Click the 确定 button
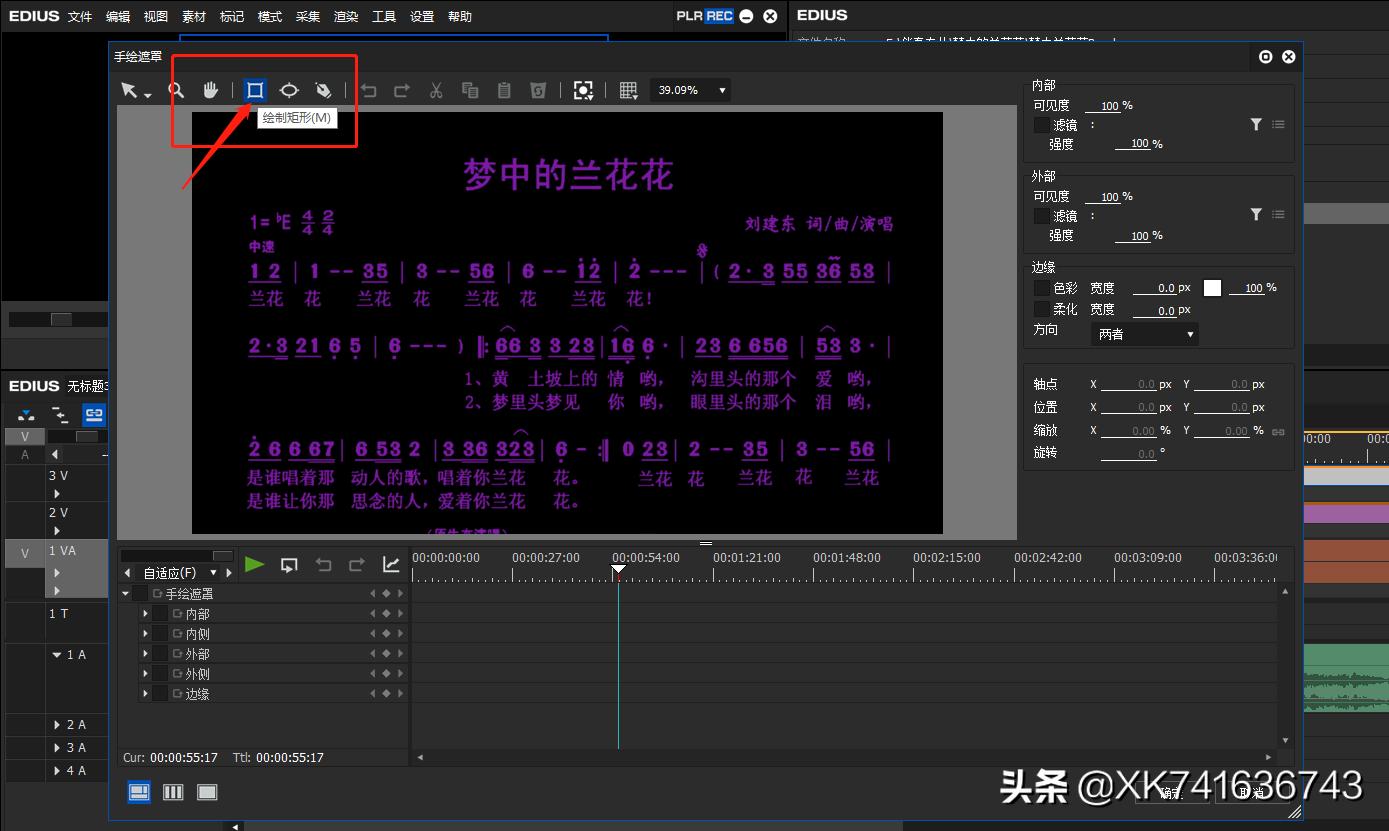The image size is (1389, 831). coord(1172,793)
